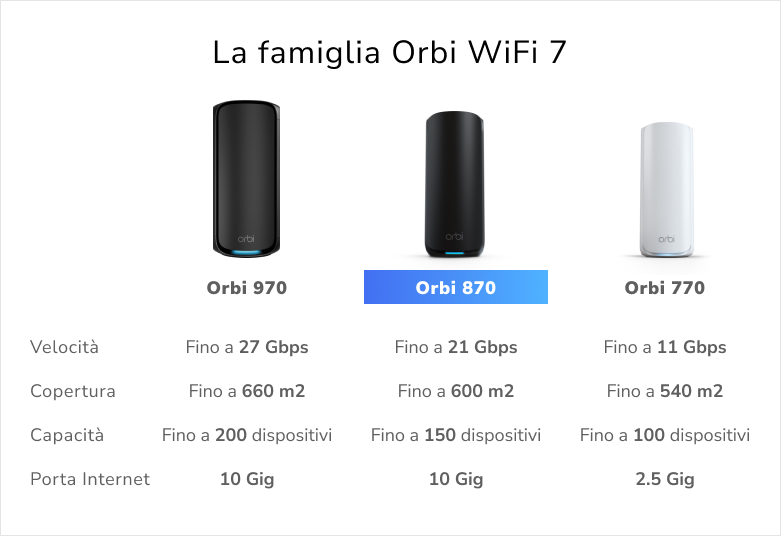Image resolution: width=781 pixels, height=536 pixels.
Task: Click the Fino a 27 Gbps speed value
Action: pos(247,348)
